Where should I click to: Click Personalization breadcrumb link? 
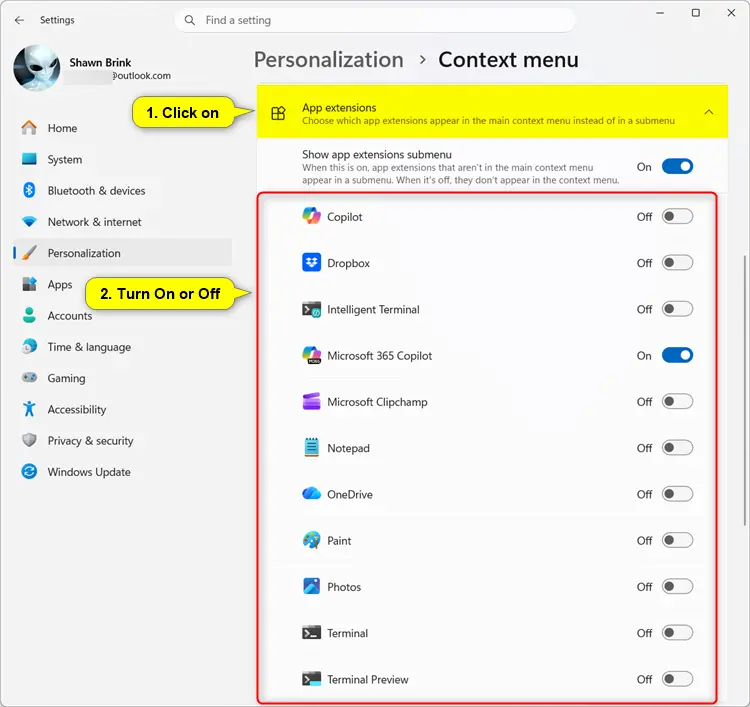pos(329,60)
